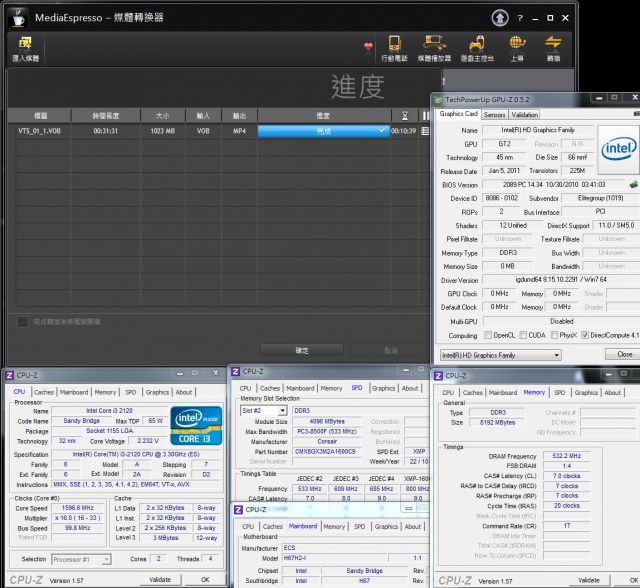
Task: Click the Z icon of CPU-Z Memory window
Action: pyautogui.click(x=438, y=376)
